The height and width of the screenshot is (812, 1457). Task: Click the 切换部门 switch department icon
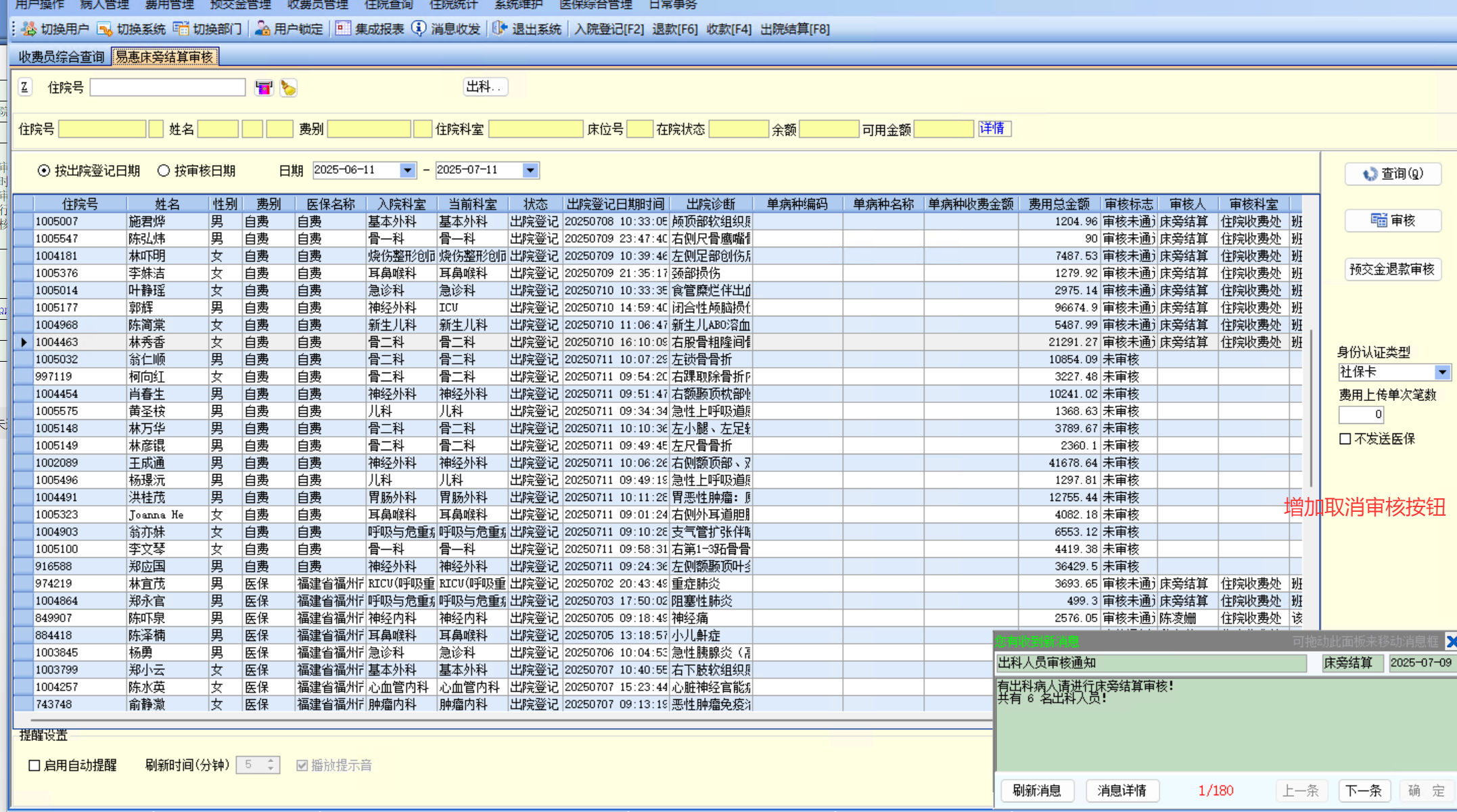click(x=181, y=29)
